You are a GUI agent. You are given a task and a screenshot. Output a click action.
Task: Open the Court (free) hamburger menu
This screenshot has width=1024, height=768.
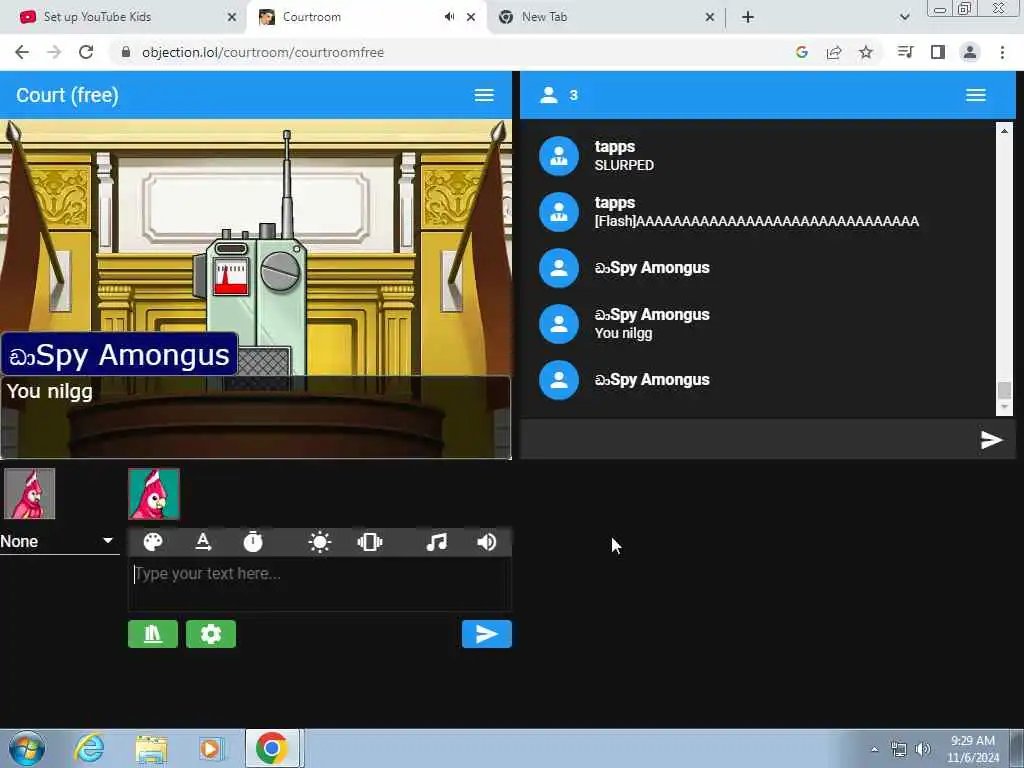tap(484, 95)
